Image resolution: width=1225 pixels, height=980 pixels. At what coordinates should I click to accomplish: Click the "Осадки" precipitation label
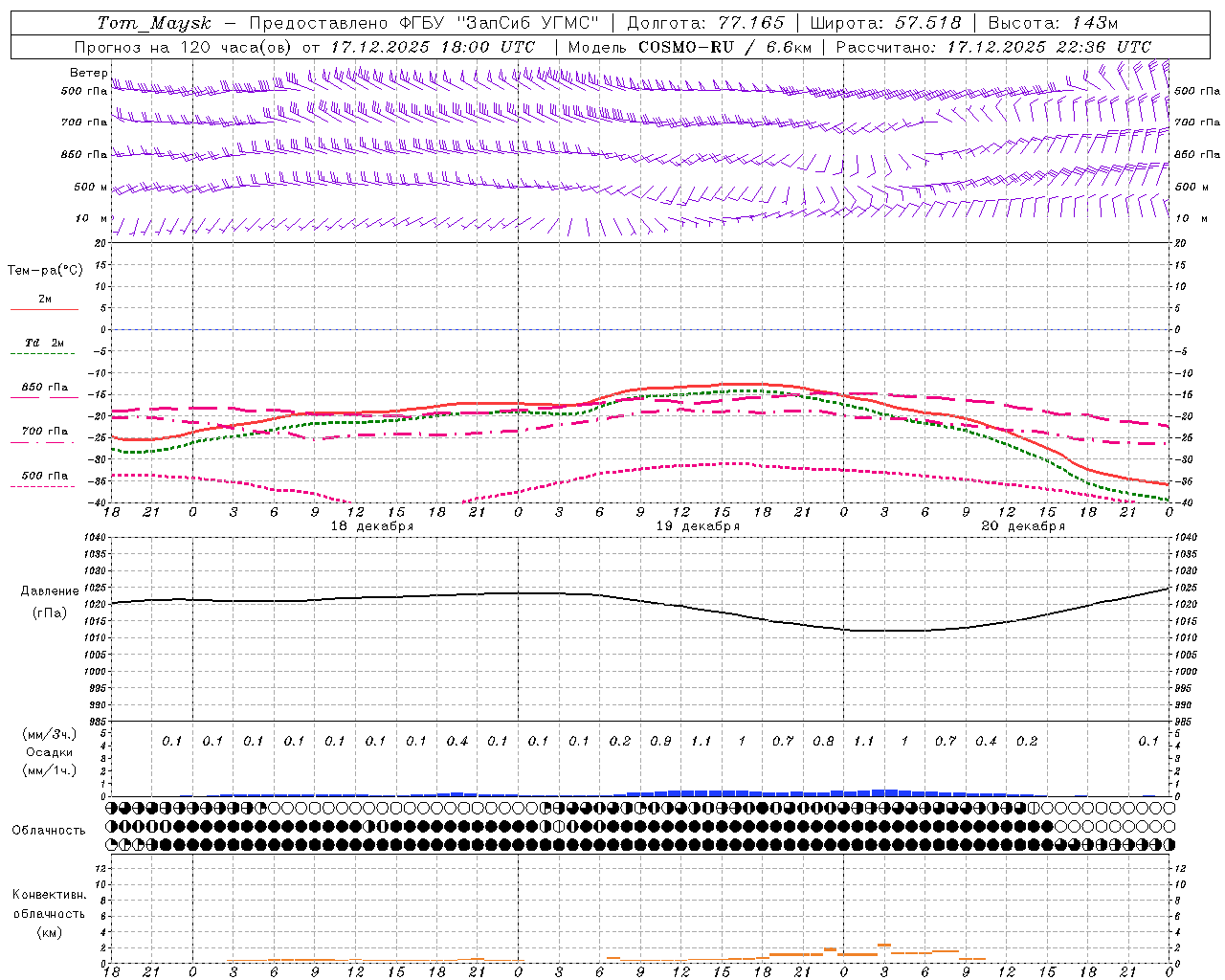49,752
